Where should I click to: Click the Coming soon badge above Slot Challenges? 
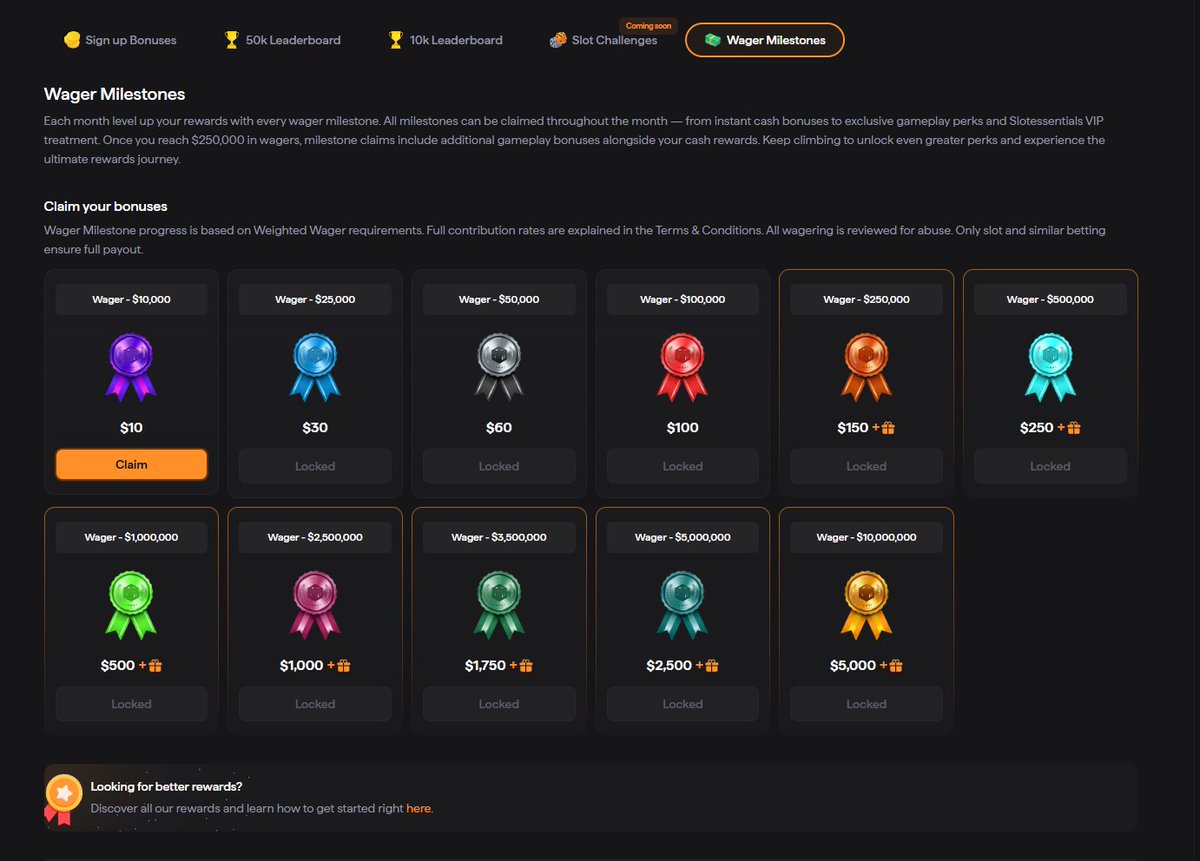tap(647, 25)
